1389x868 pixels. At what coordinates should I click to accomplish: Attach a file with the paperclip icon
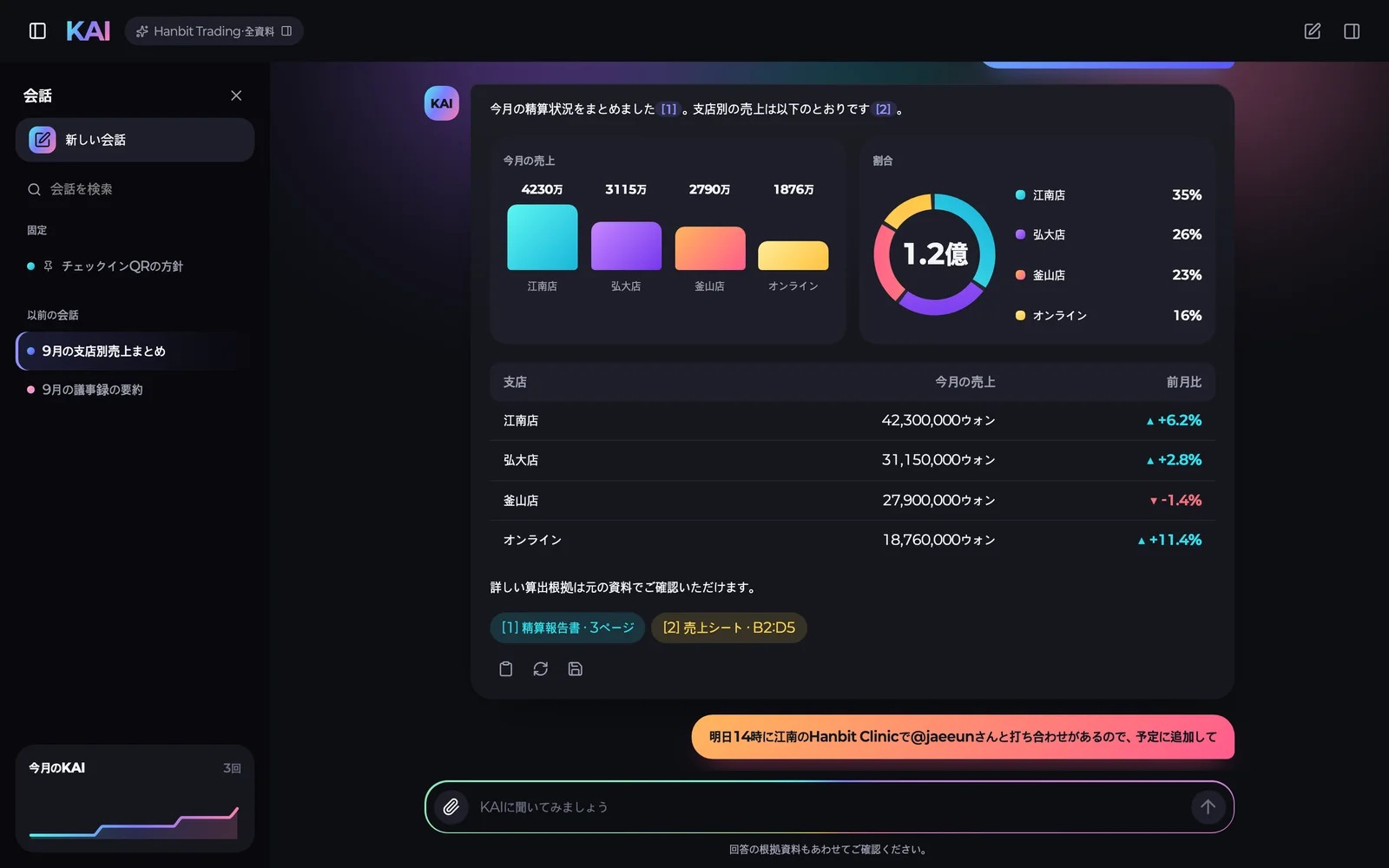pyautogui.click(x=451, y=807)
